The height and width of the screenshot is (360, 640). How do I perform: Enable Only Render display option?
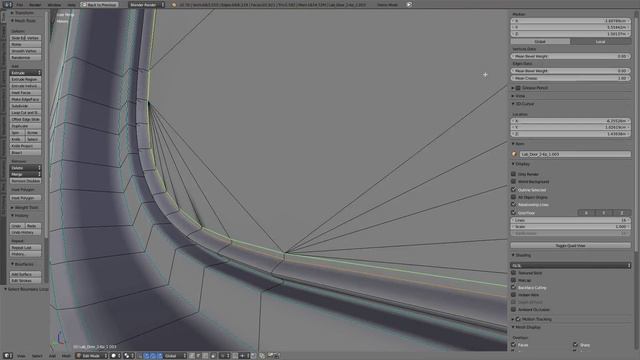click(513, 174)
